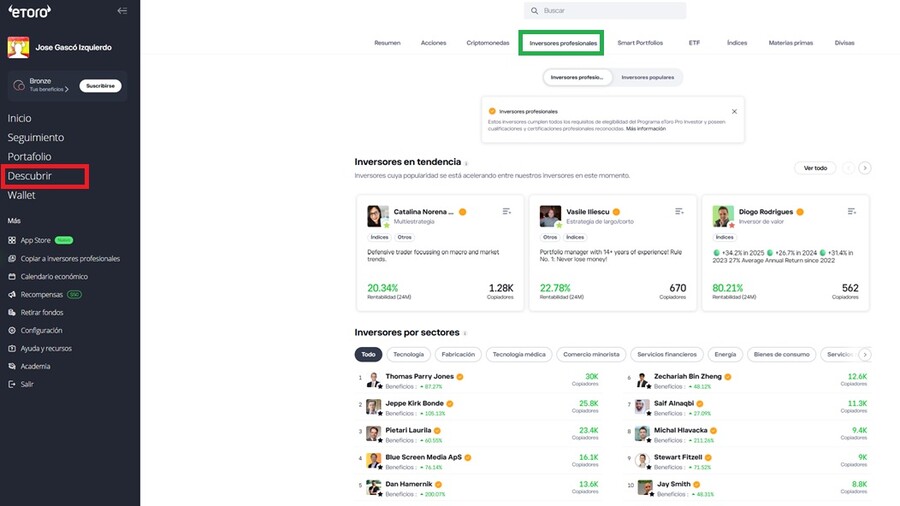Select the Inversores profesionales tab
900x506 pixels.
tap(563, 43)
